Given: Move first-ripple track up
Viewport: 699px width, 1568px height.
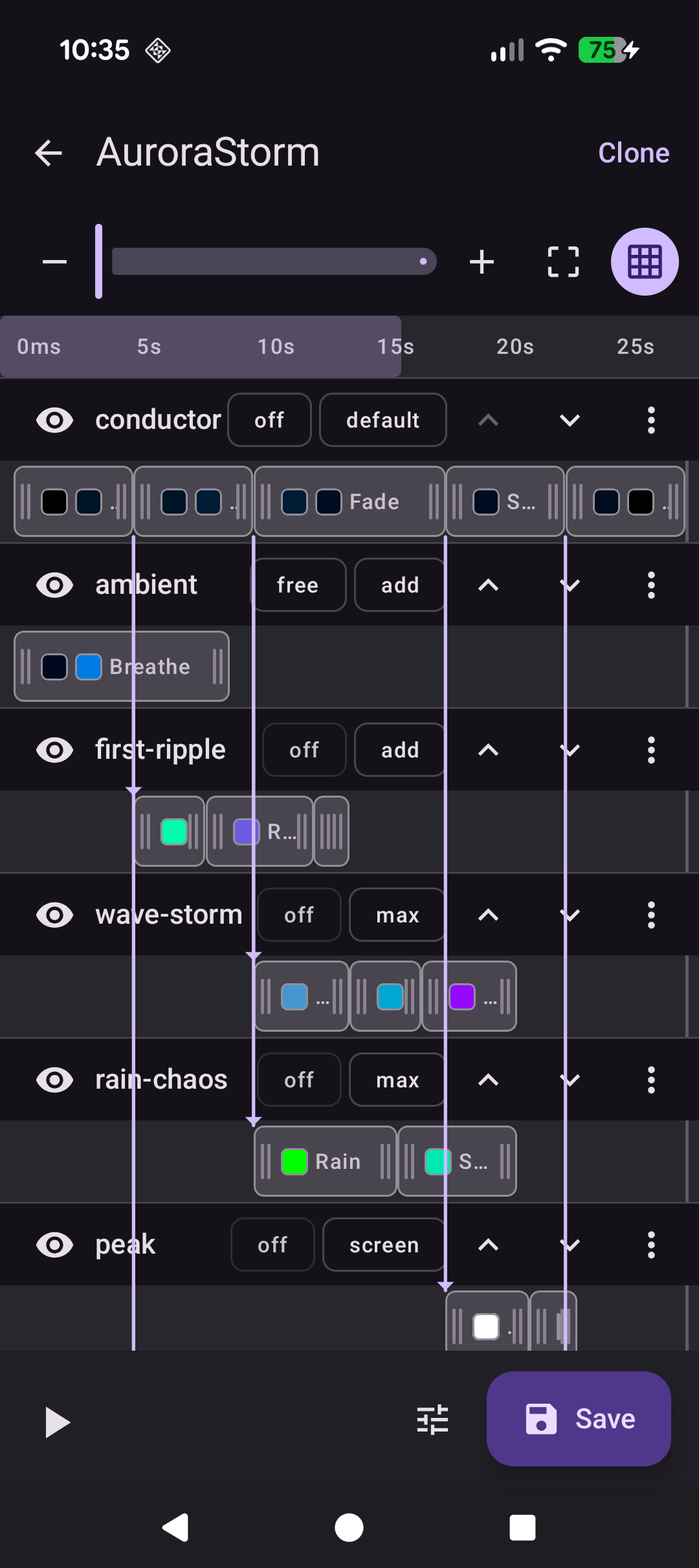Looking at the screenshot, I should click(x=488, y=750).
